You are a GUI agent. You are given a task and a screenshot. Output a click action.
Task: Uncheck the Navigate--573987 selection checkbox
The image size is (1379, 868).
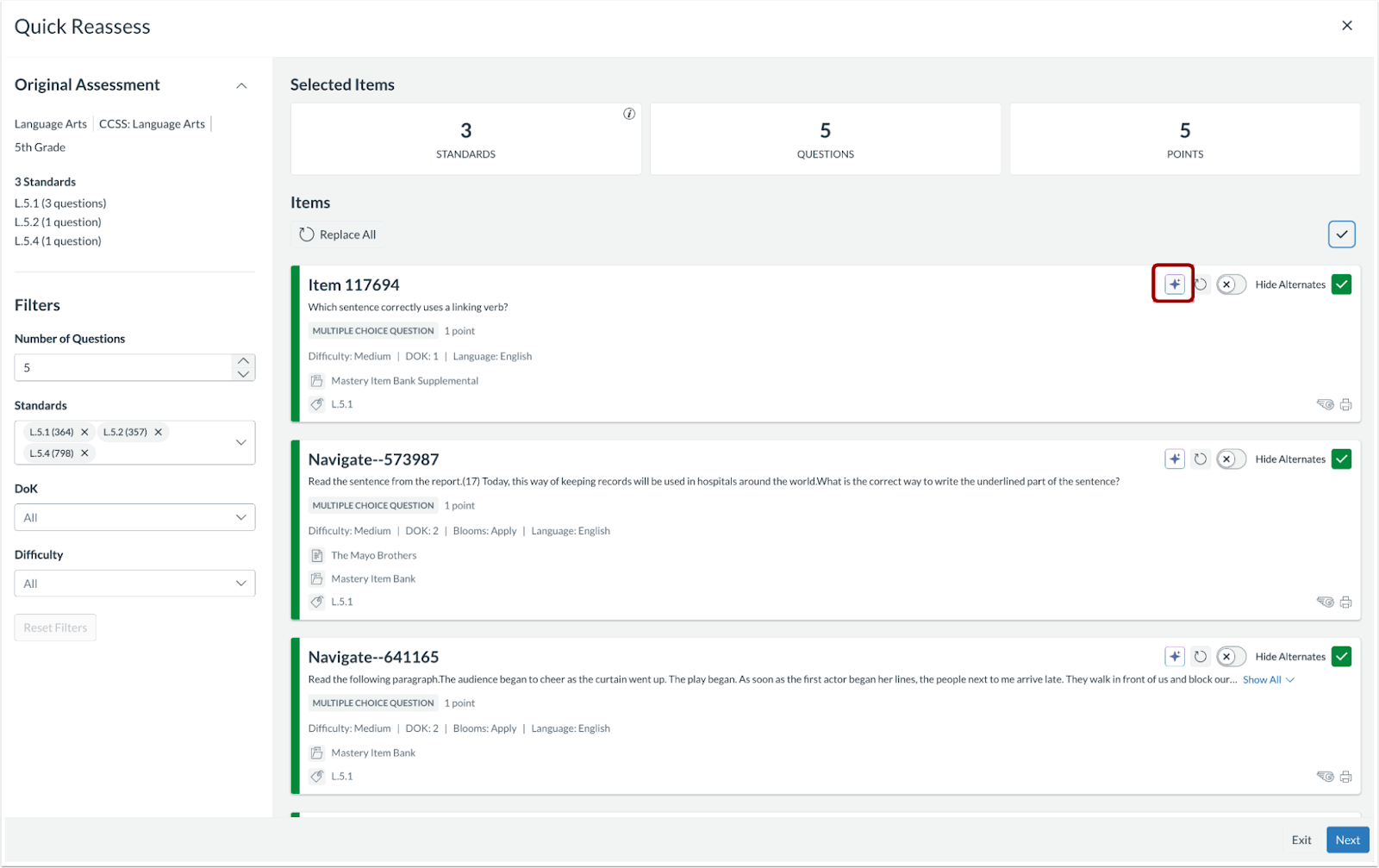tap(1341, 459)
